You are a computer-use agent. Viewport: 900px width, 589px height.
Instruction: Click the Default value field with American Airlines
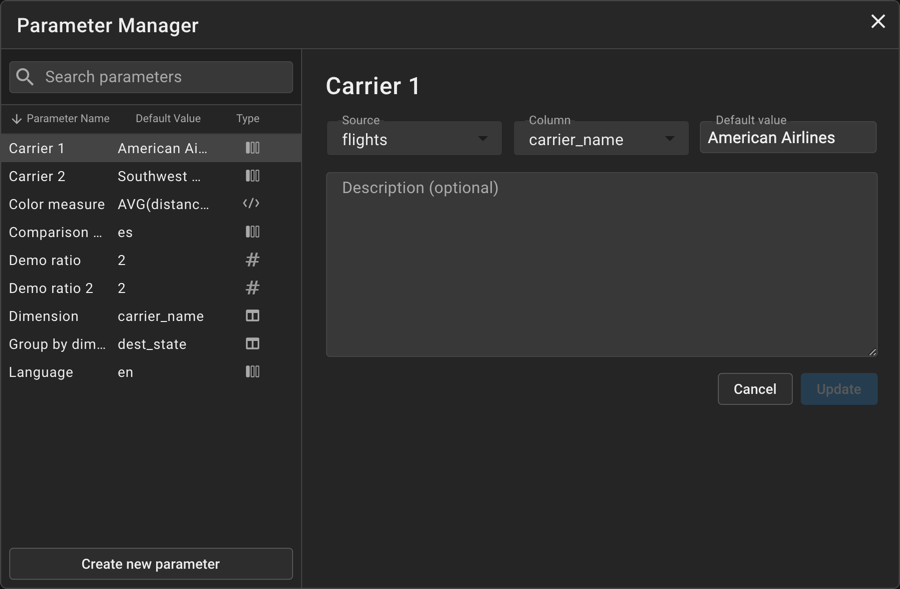[x=788, y=138]
